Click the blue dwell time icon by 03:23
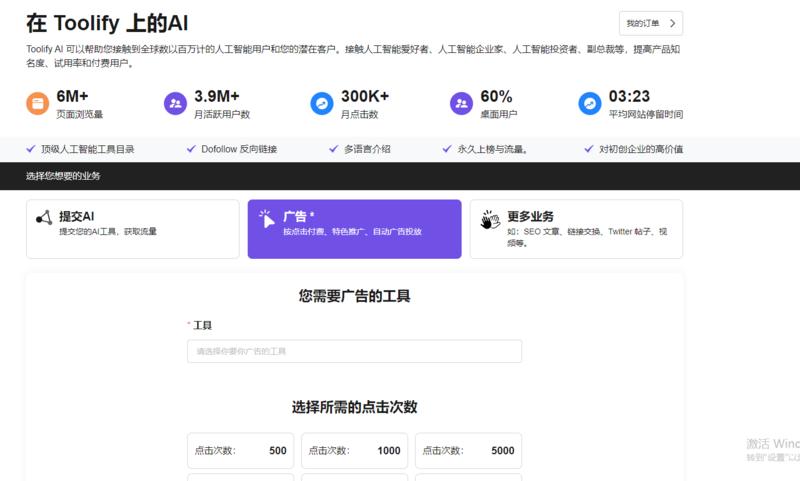The height and width of the screenshot is (481, 800). coord(590,104)
